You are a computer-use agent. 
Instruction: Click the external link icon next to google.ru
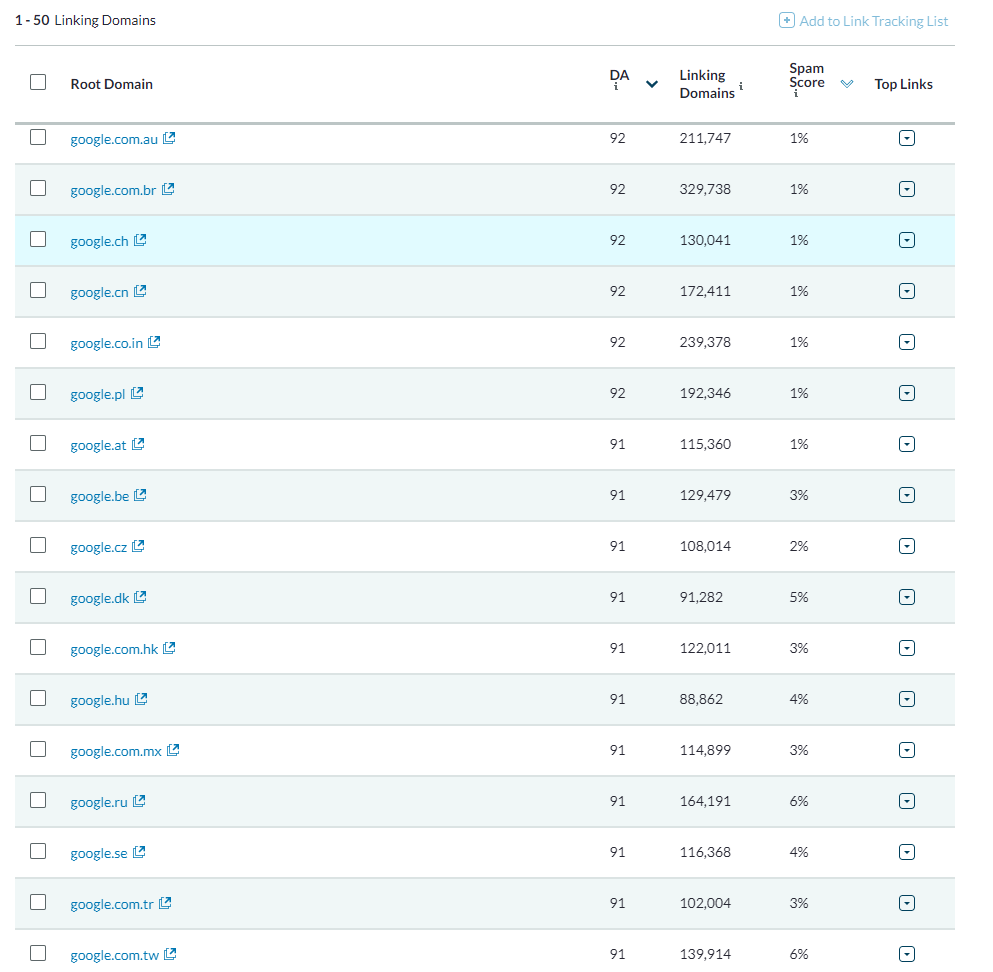[139, 800]
